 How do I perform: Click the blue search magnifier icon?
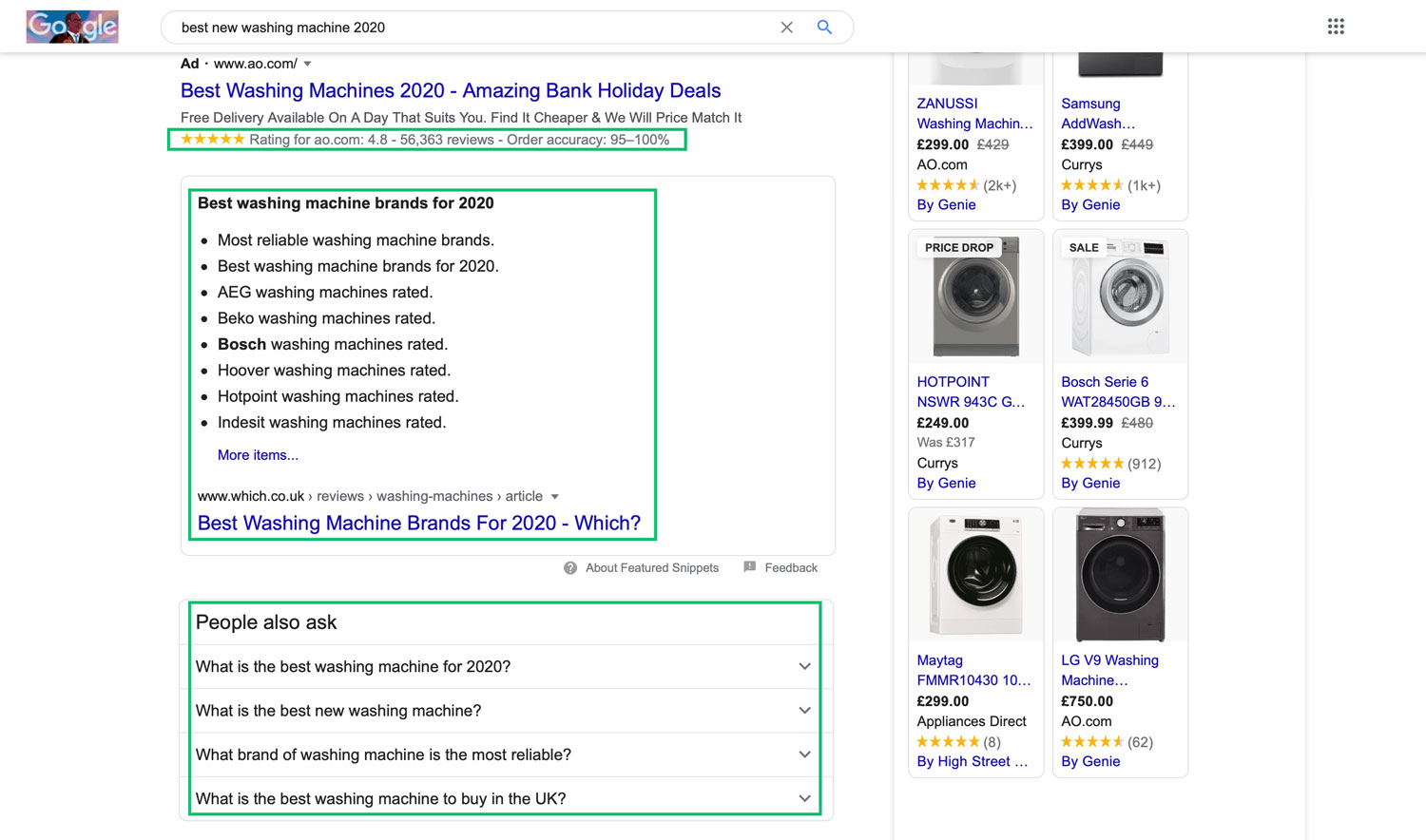pos(824,27)
